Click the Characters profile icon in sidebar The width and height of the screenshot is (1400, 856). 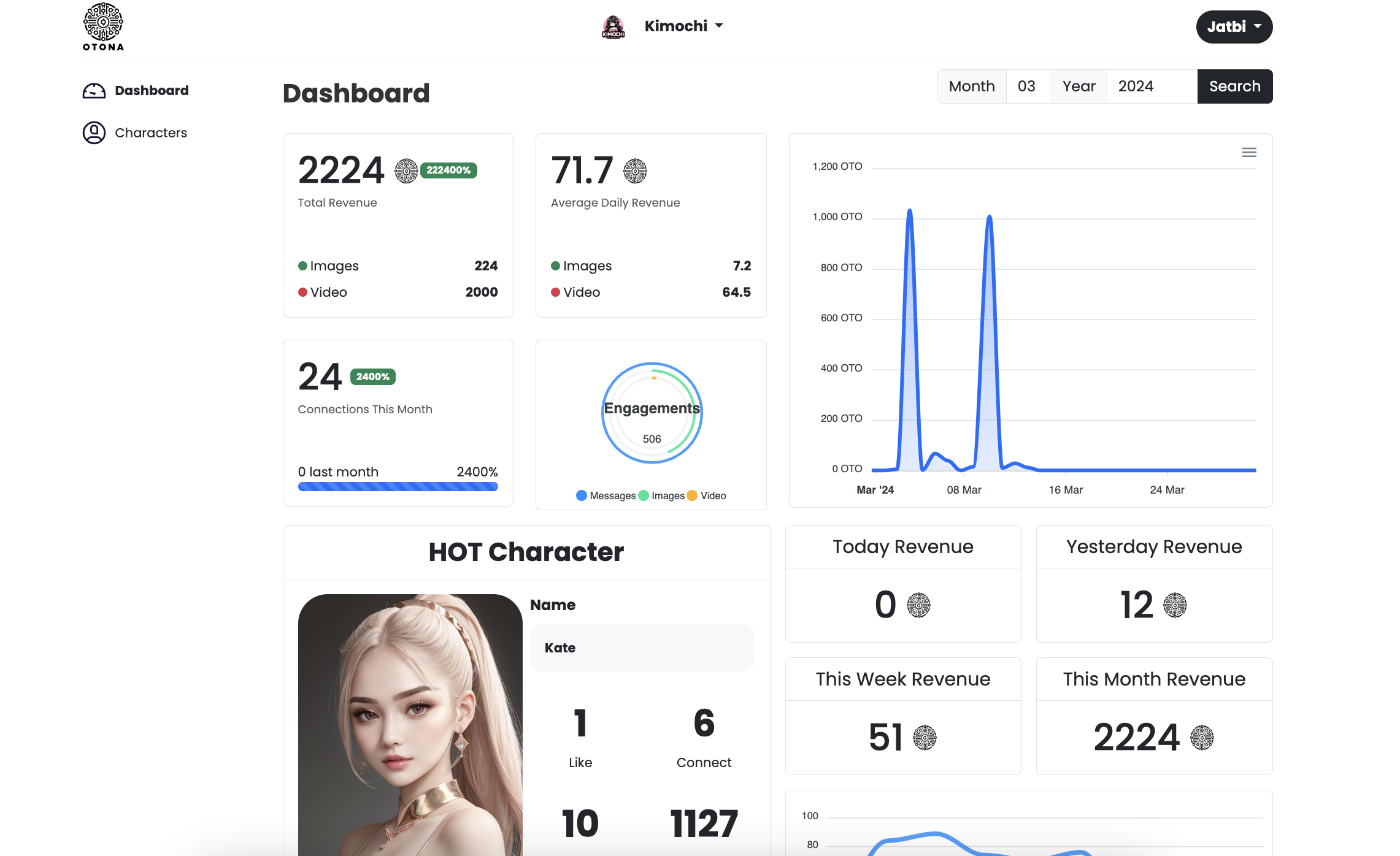coord(94,132)
